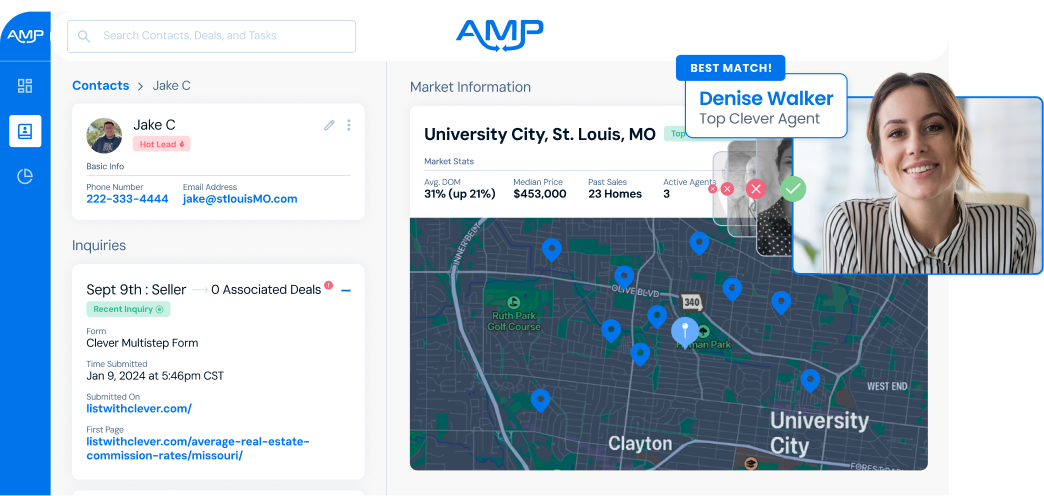Click the Recent Inquiry badge

coord(129,309)
